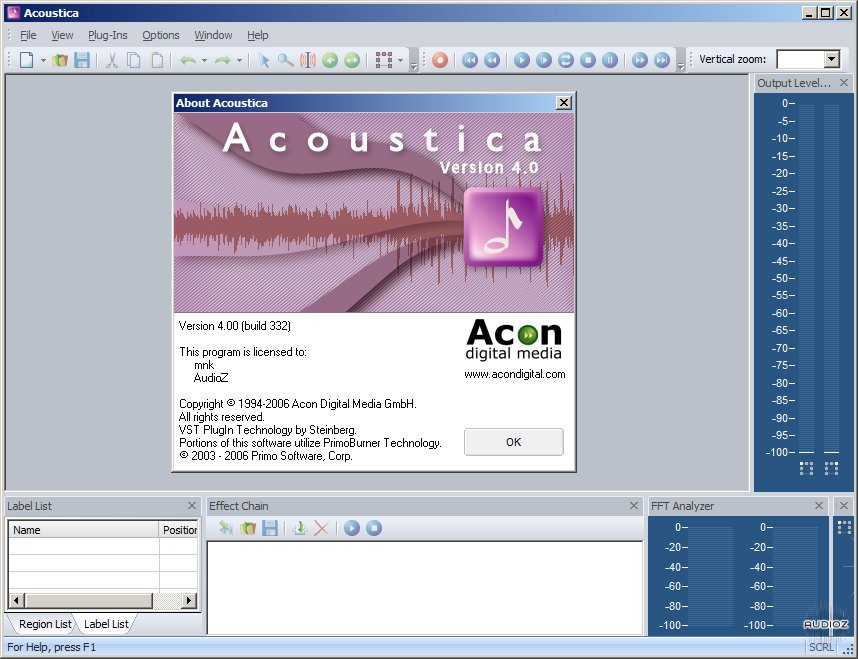Image resolution: width=858 pixels, height=659 pixels.
Task: Click the Position column header
Action: coord(179,530)
